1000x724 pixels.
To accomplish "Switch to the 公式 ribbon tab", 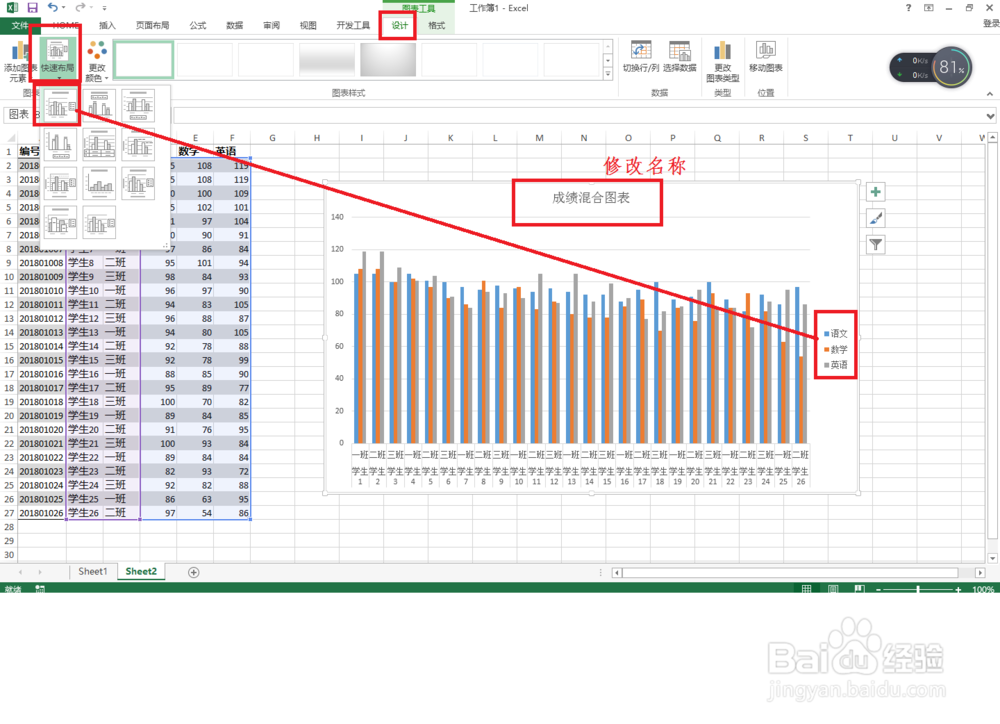I will [198, 26].
